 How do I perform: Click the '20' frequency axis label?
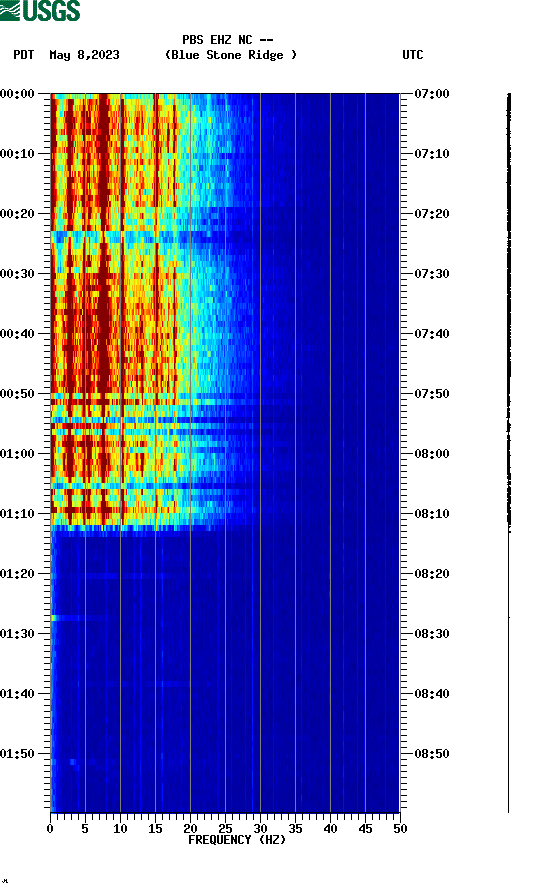(190, 829)
